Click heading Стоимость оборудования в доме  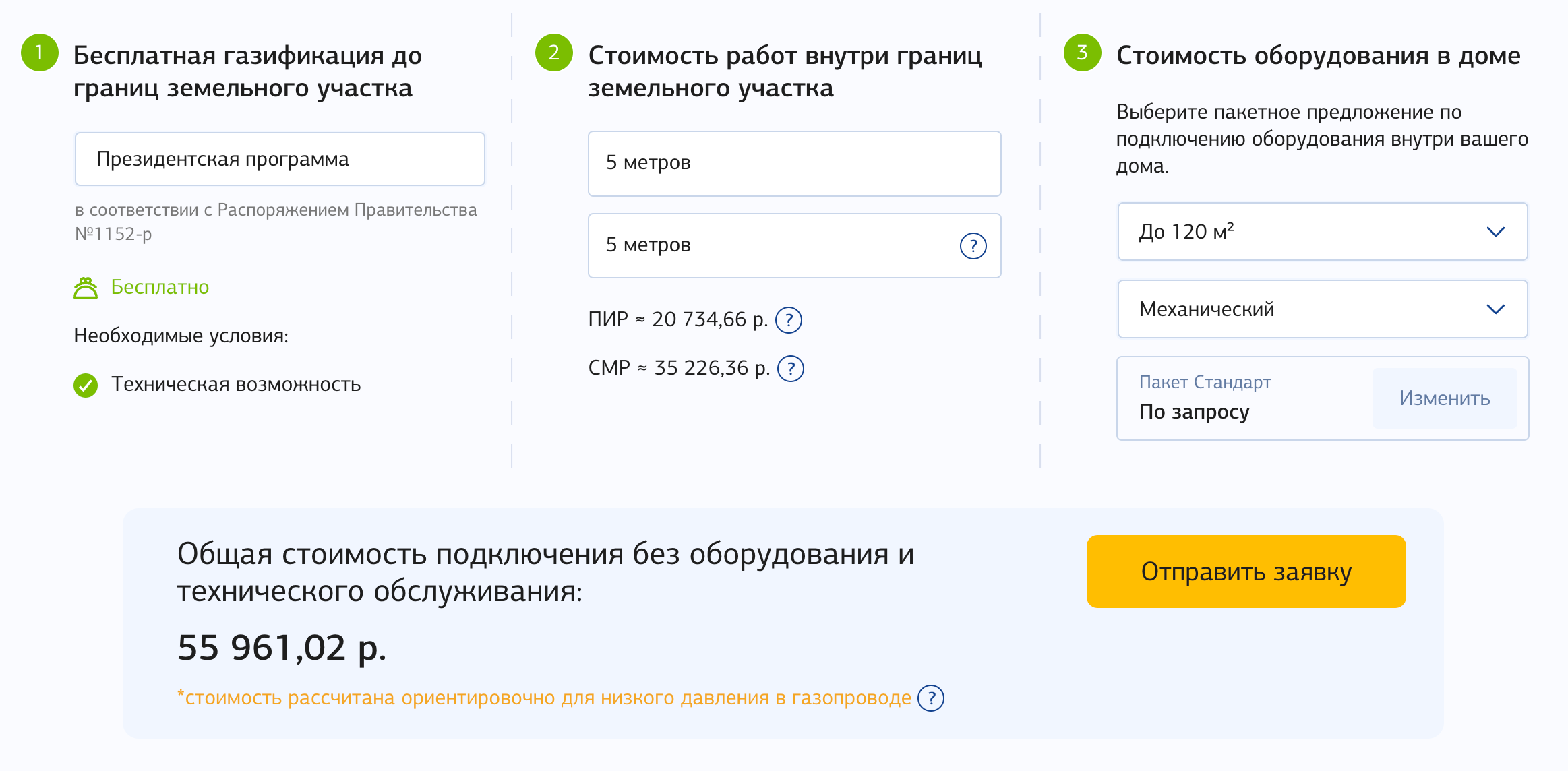[1318, 55]
